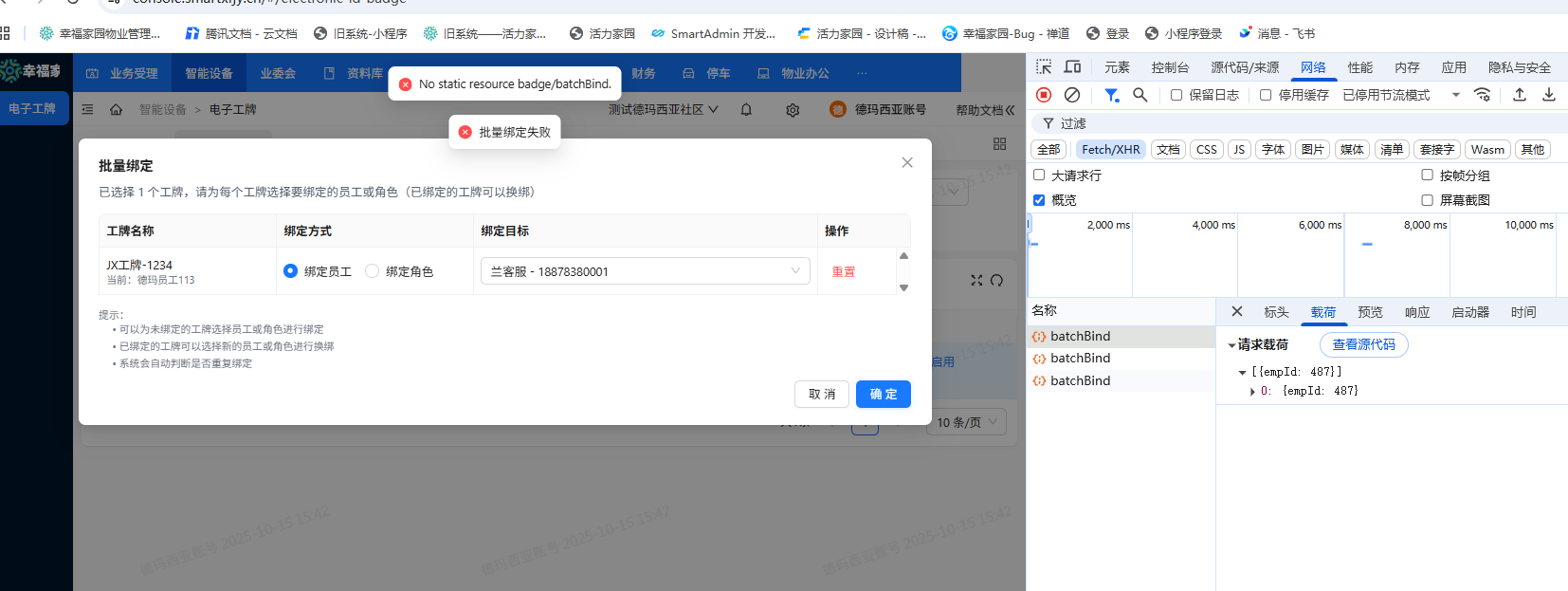Open the settings gear icon in header
Viewport: 1568px width, 591px height.
793,110
